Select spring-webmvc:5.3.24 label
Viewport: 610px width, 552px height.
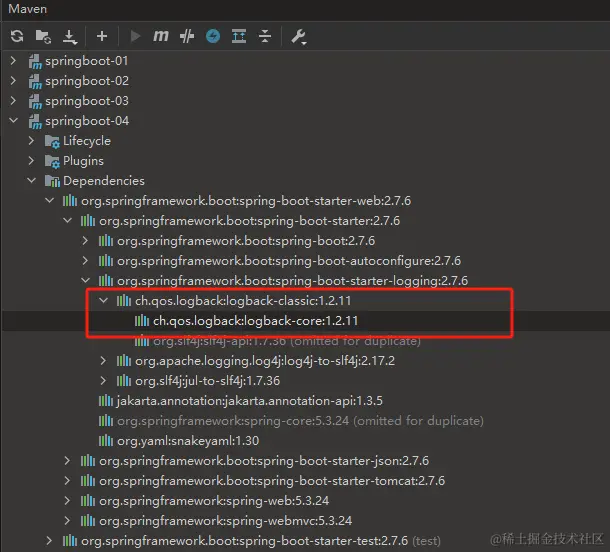226,520
